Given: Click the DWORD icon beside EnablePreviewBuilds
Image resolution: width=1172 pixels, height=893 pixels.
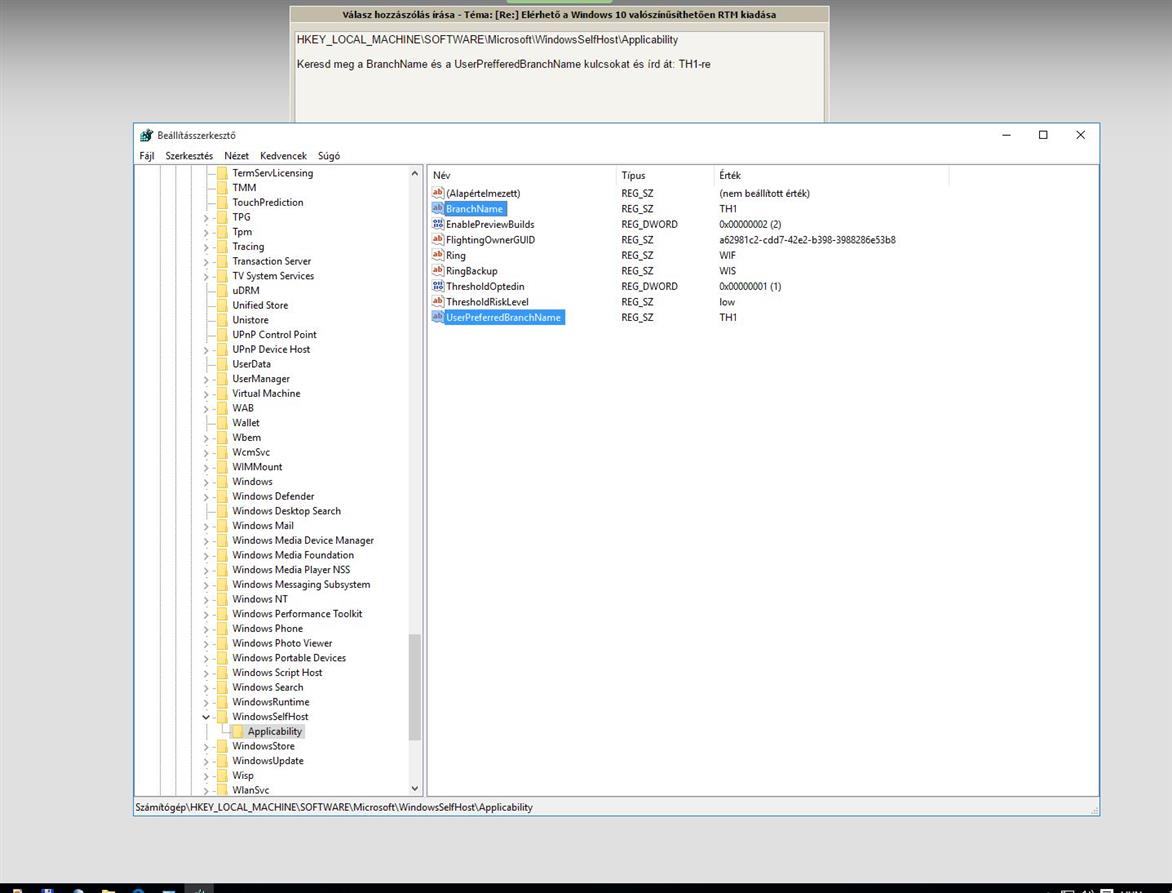Looking at the screenshot, I should click(x=438, y=224).
